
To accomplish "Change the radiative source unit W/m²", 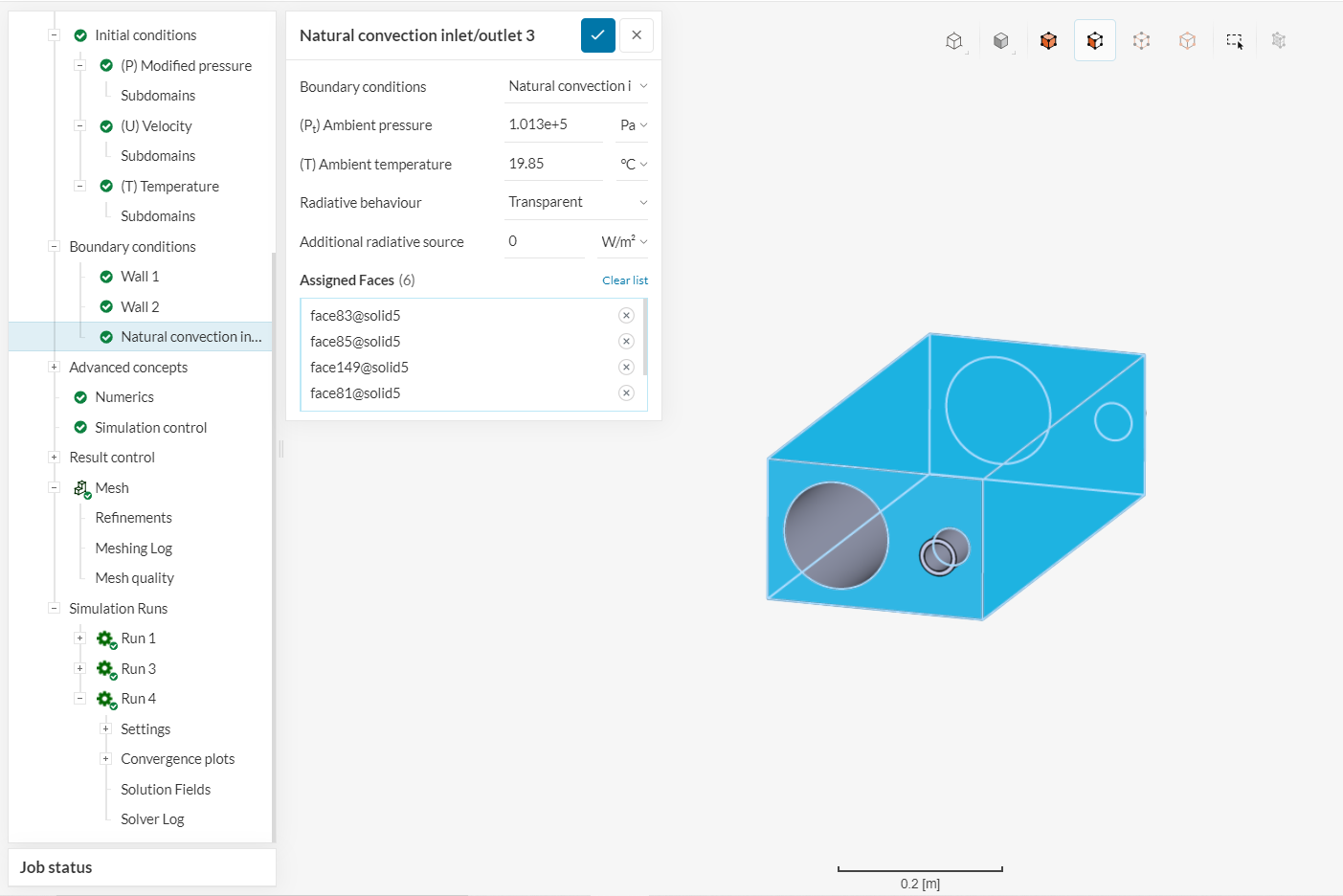I will click(x=624, y=242).
